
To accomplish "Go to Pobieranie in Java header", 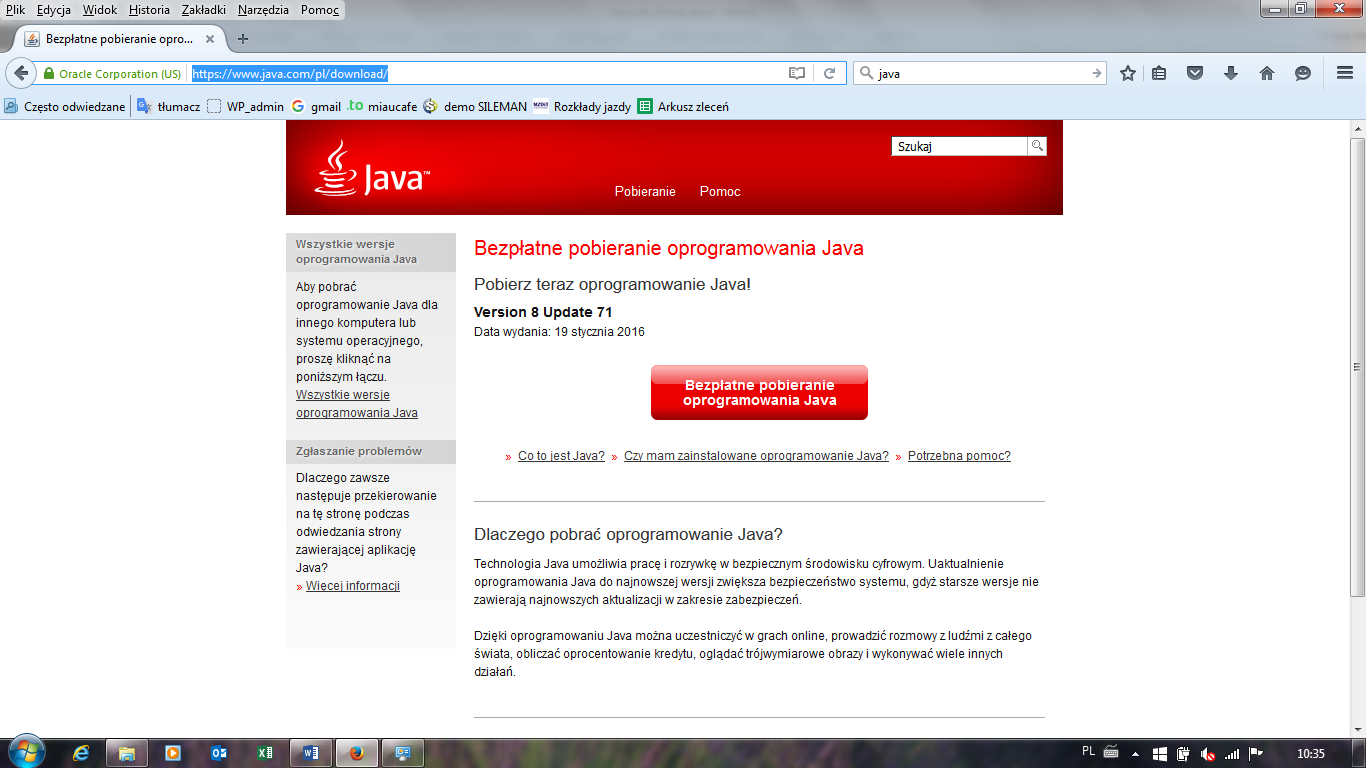I will pos(645,191).
